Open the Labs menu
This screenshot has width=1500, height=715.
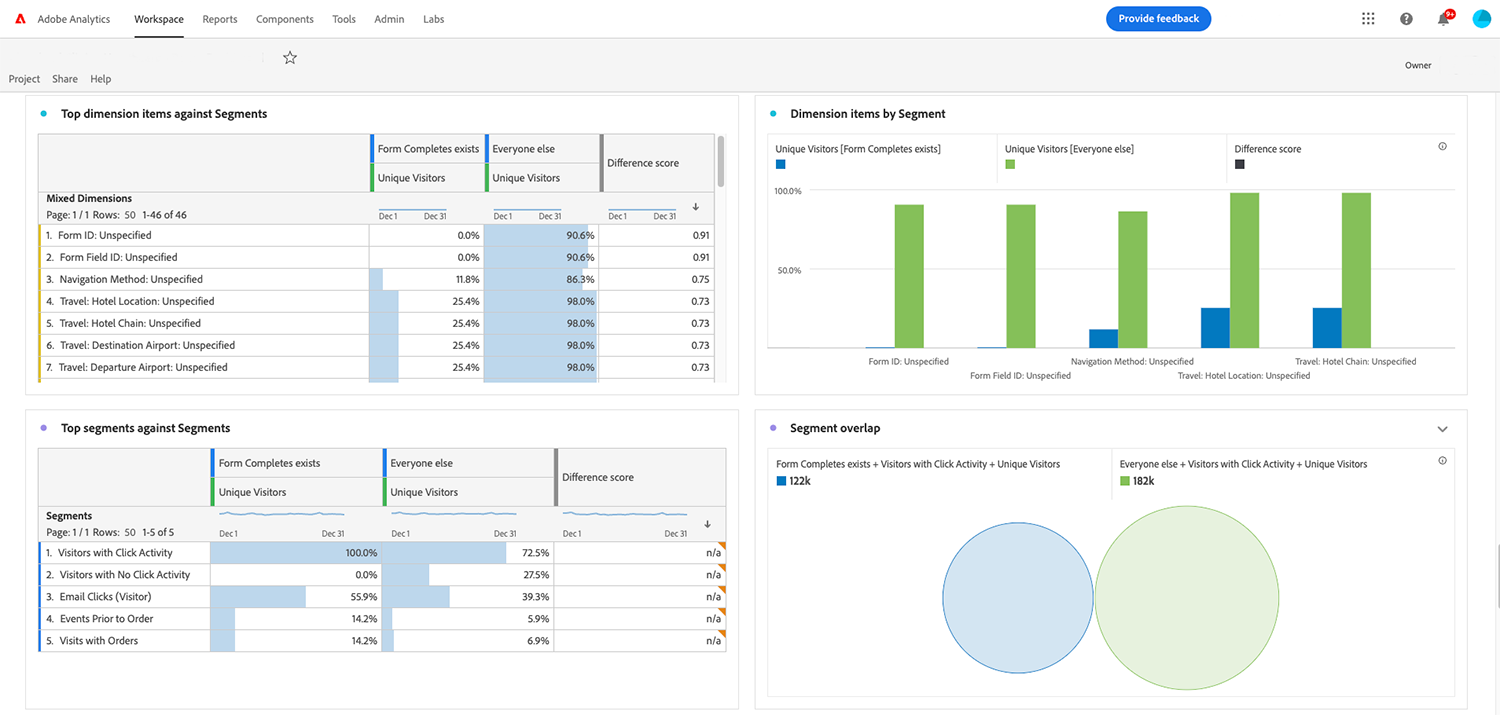[x=433, y=19]
